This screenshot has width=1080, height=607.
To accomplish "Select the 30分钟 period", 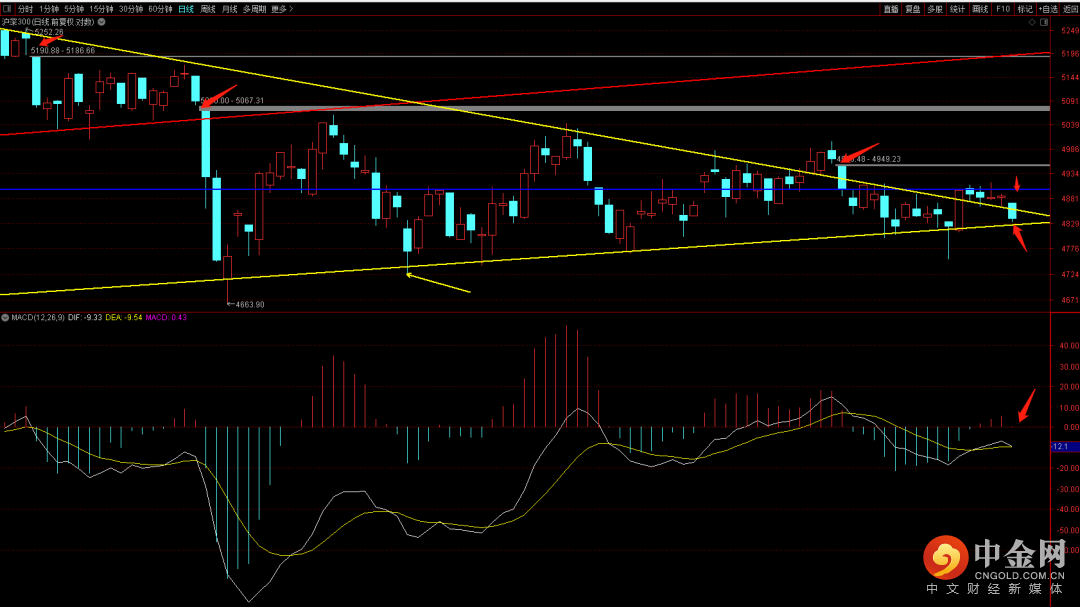I will (x=131, y=9).
